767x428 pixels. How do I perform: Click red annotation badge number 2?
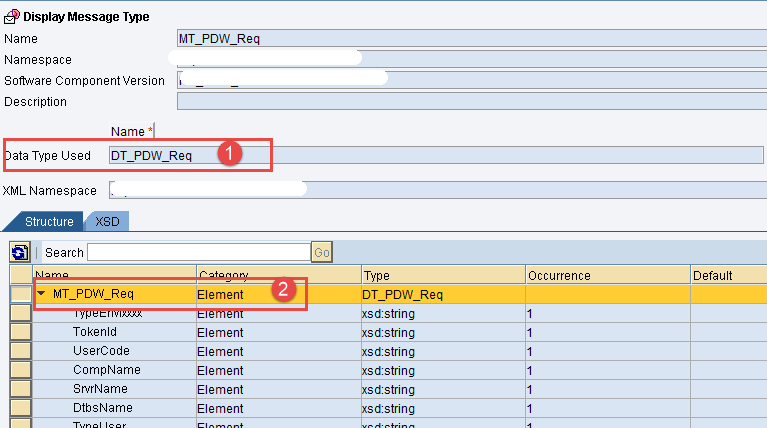284,291
